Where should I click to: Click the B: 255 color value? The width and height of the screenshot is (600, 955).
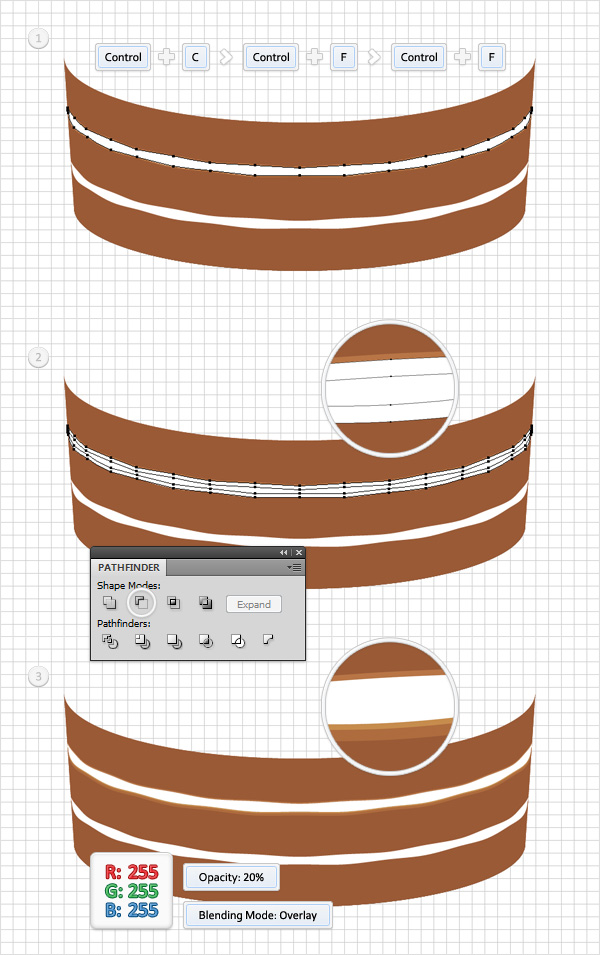pos(132,910)
